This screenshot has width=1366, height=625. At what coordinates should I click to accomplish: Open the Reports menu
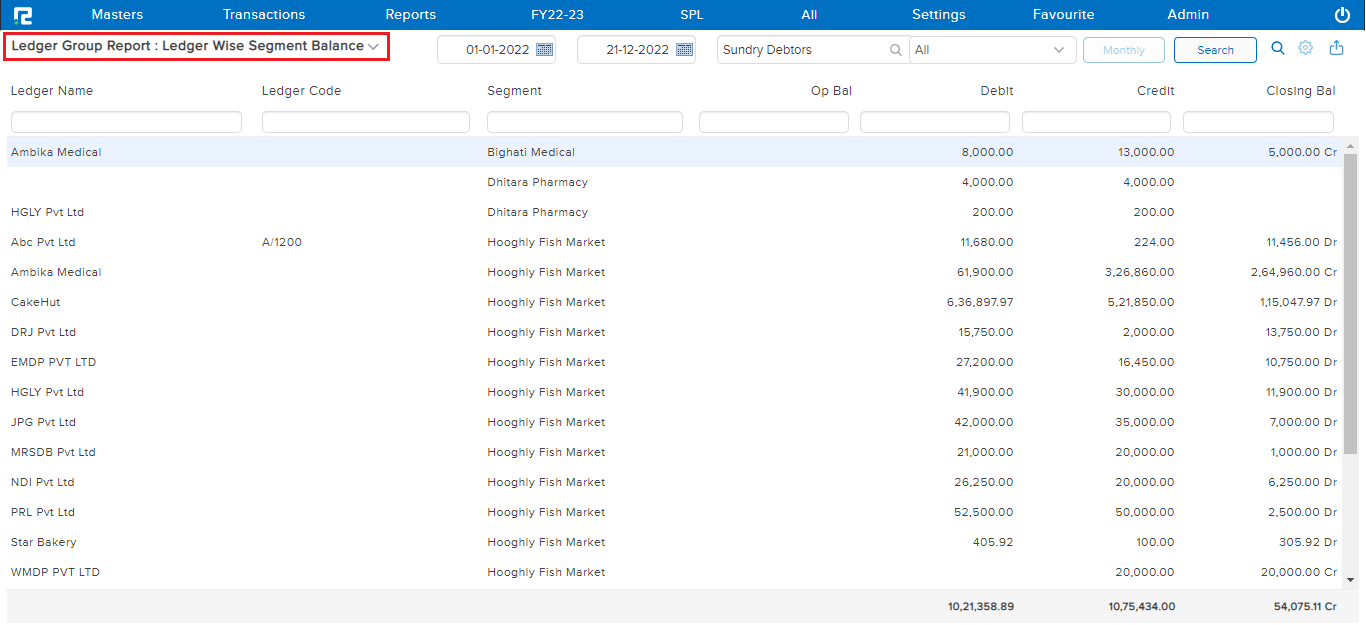tap(410, 14)
